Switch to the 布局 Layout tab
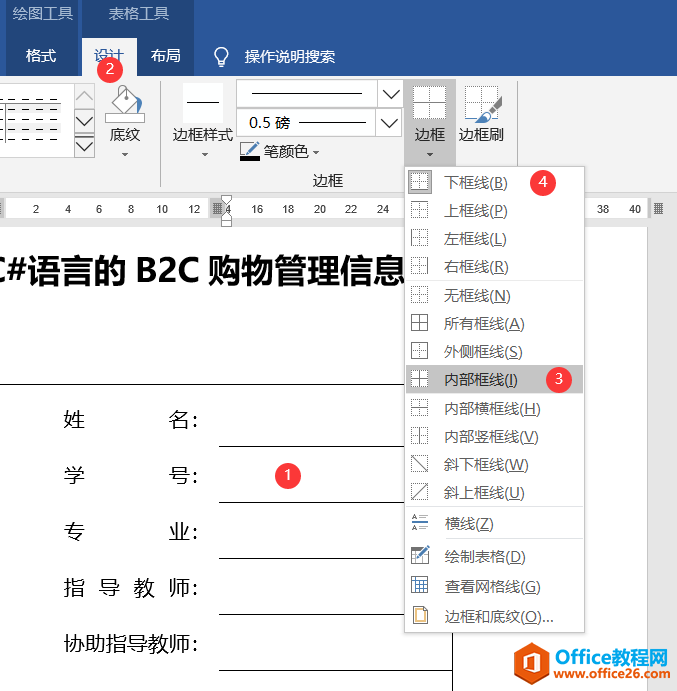The width and height of the screenshot is (677, 691). (x=165, y=56)
